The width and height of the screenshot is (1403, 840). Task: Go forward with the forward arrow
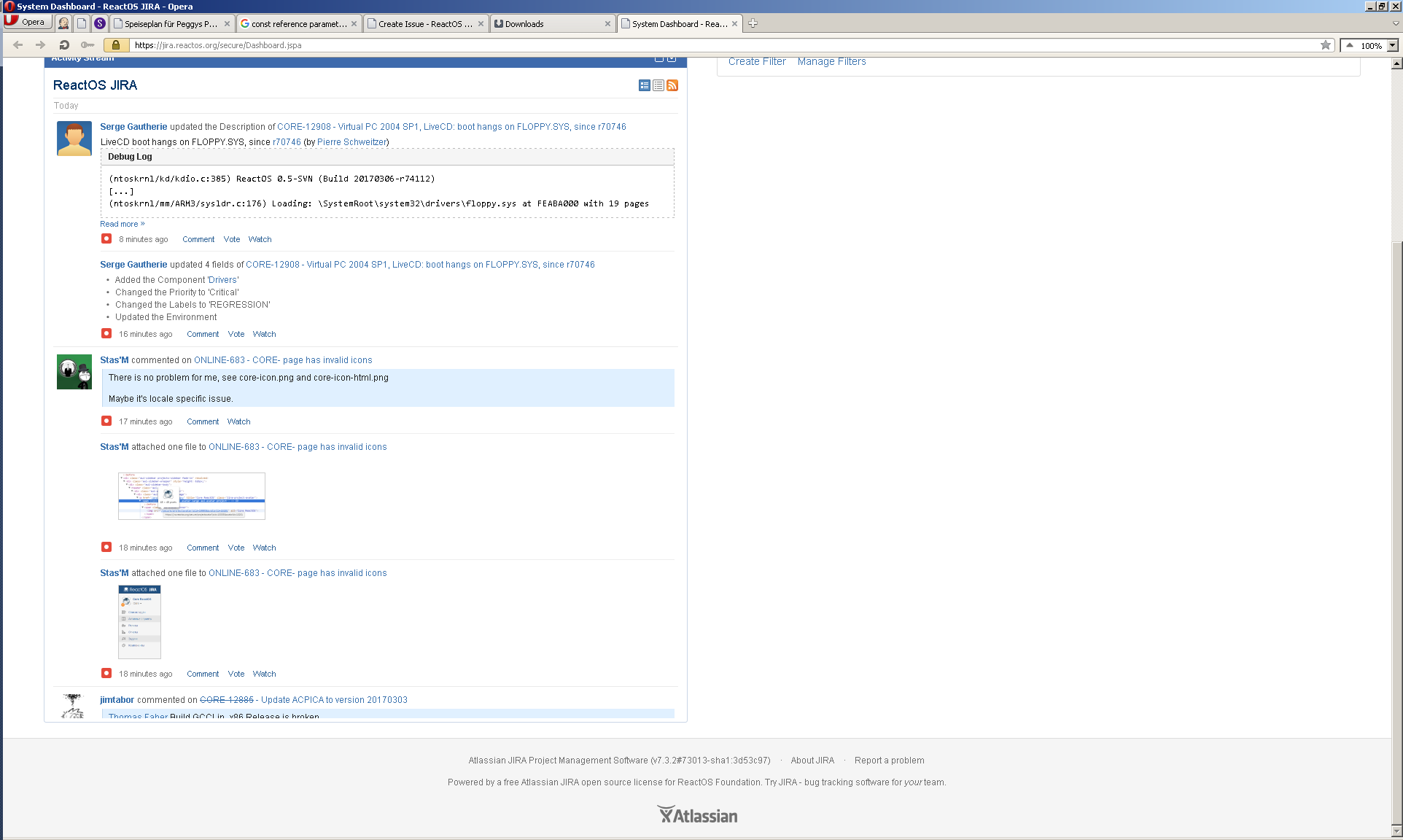coord(40,45)
